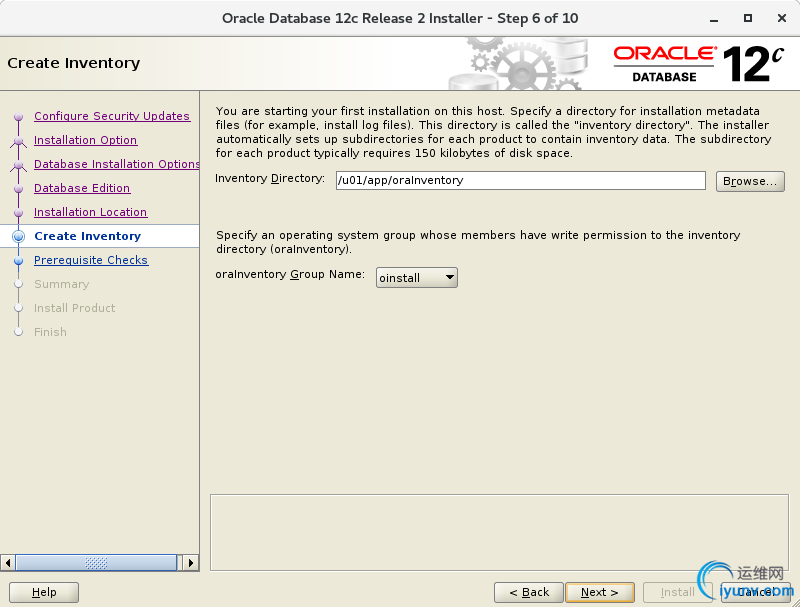Return to the Installation Location step
This screenshot has height=607, width=800.
point(90,212)
